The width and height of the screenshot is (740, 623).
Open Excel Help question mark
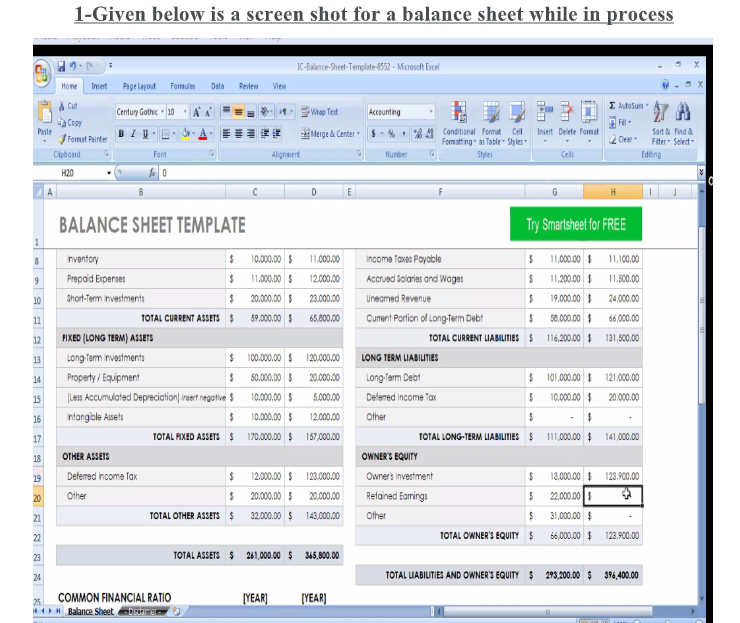665,85
